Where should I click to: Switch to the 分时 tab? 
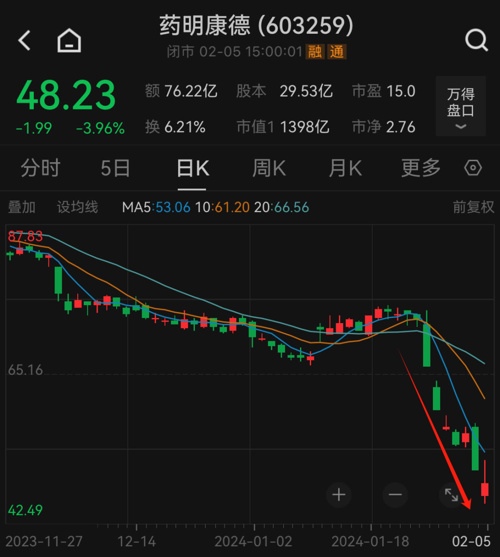[x=40, y=168]
